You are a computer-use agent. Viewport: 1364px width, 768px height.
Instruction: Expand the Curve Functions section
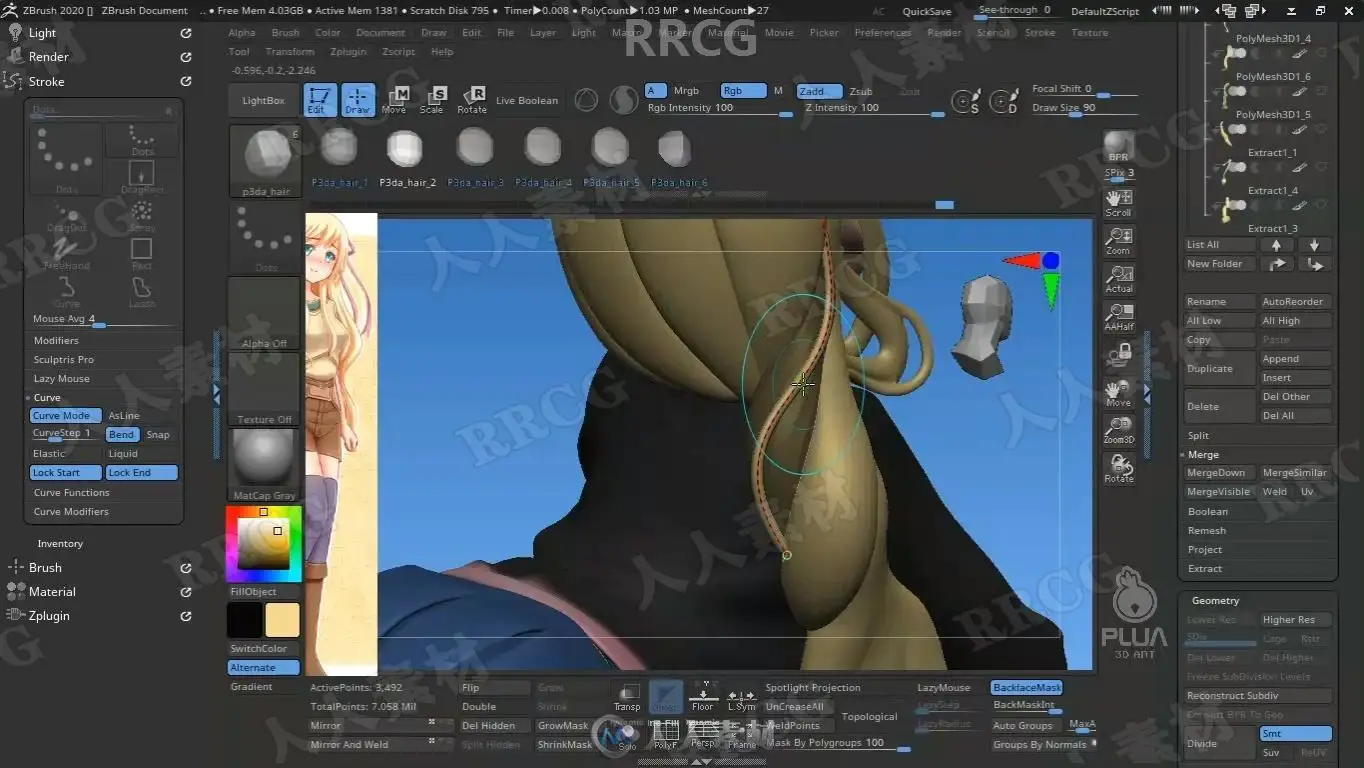pos(72,493)
